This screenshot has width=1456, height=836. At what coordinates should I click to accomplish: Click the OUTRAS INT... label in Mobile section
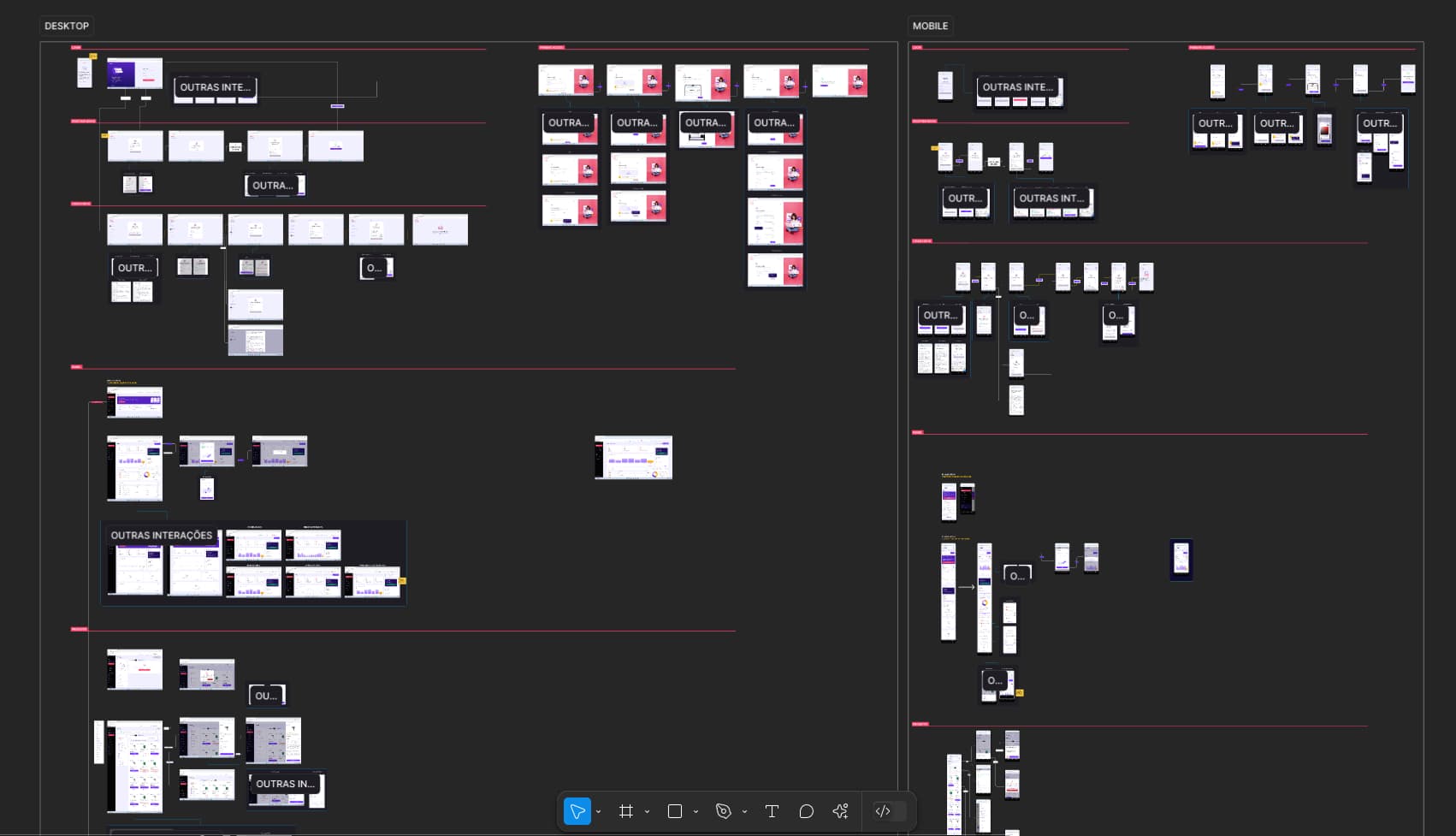pos(1051,199)
